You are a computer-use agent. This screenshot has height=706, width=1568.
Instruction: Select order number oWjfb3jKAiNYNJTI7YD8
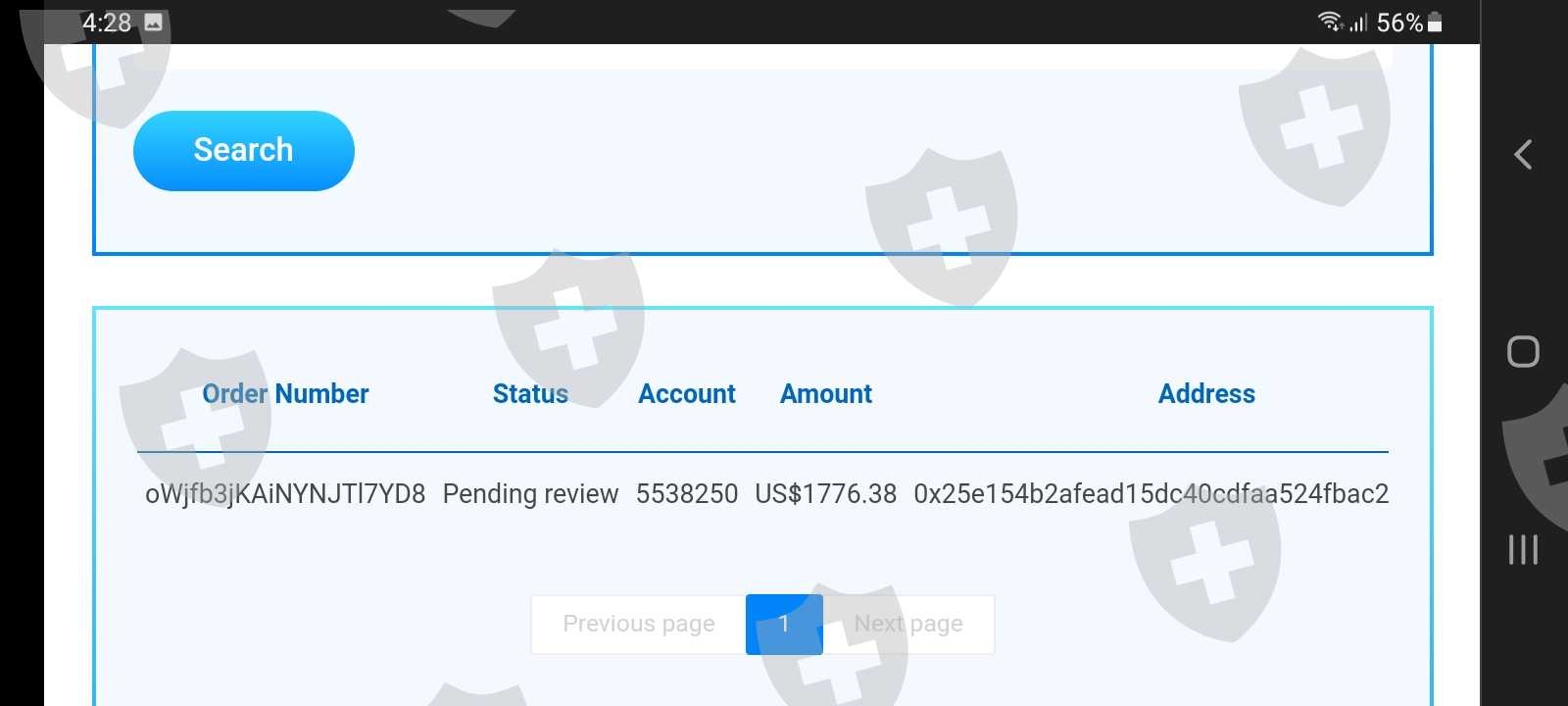285,493
